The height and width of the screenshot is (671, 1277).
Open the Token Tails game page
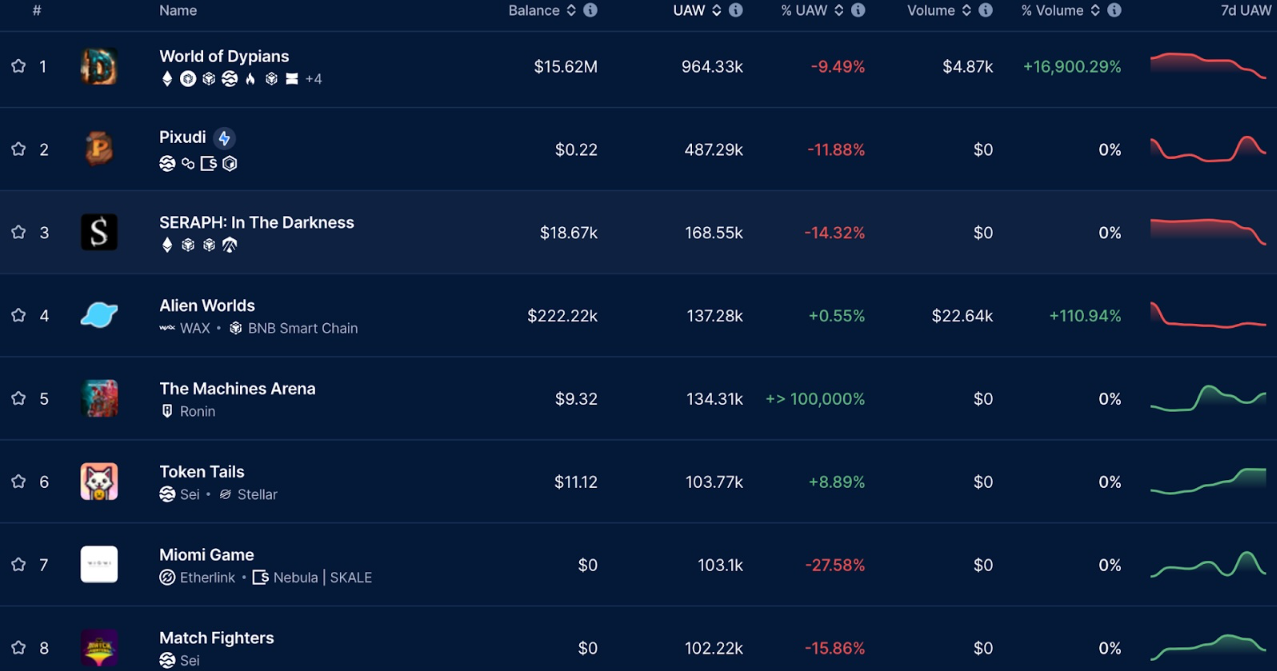tap(201, 471)
